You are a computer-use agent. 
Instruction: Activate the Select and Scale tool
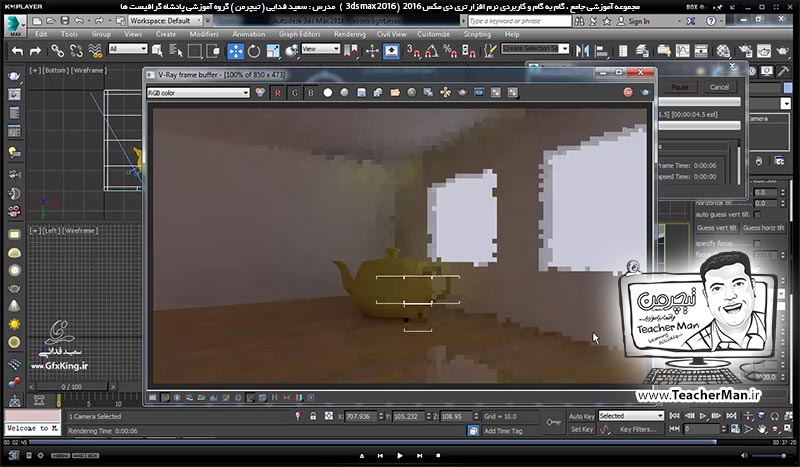[273, 51]
